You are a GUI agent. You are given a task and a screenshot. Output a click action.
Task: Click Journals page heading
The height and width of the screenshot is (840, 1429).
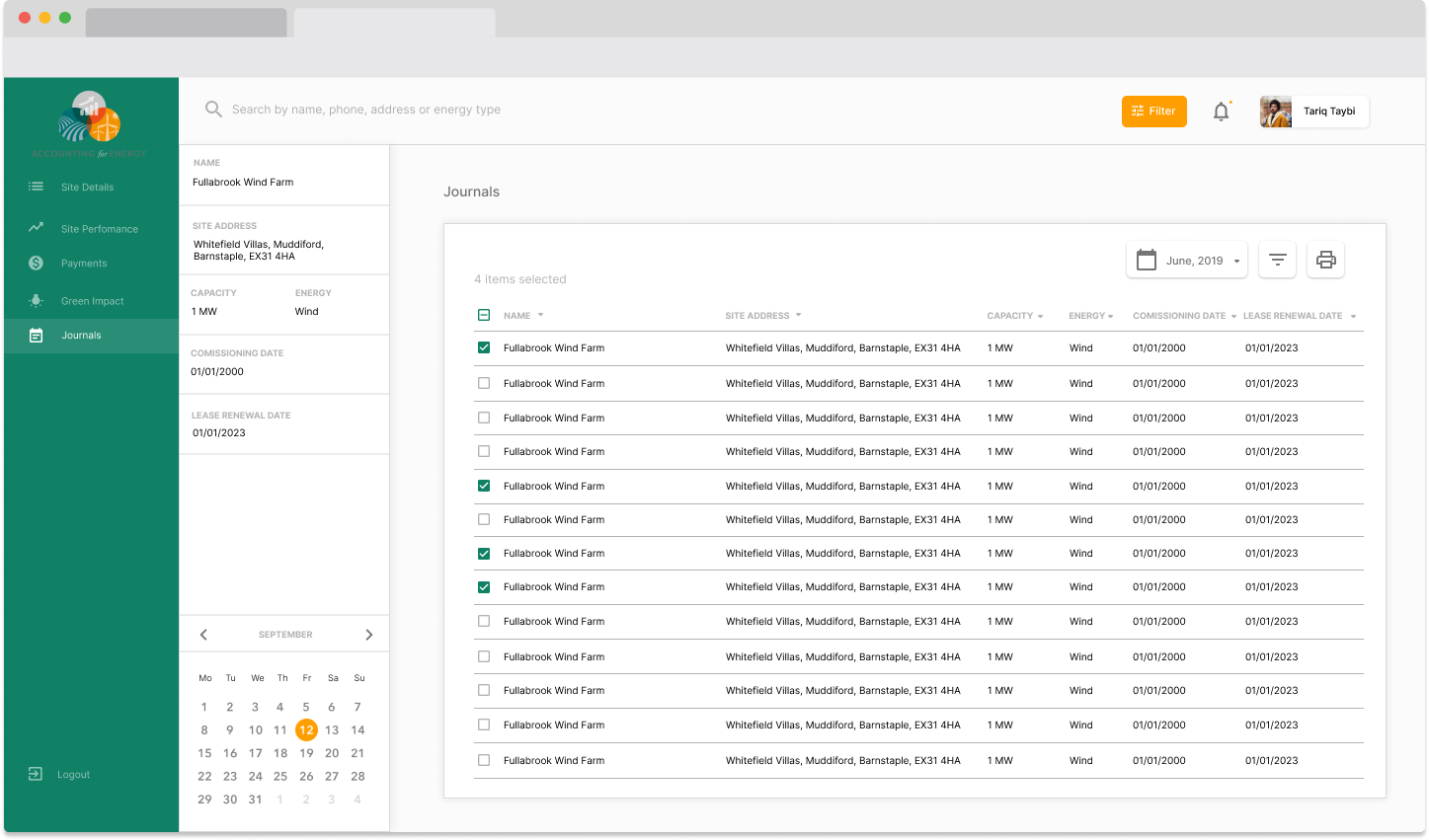(471, 191)
